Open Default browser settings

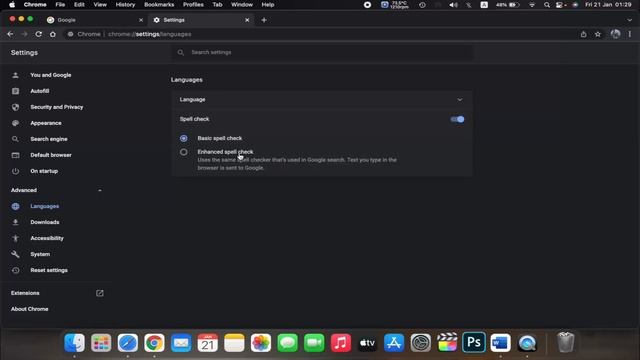tap(51, 155)
